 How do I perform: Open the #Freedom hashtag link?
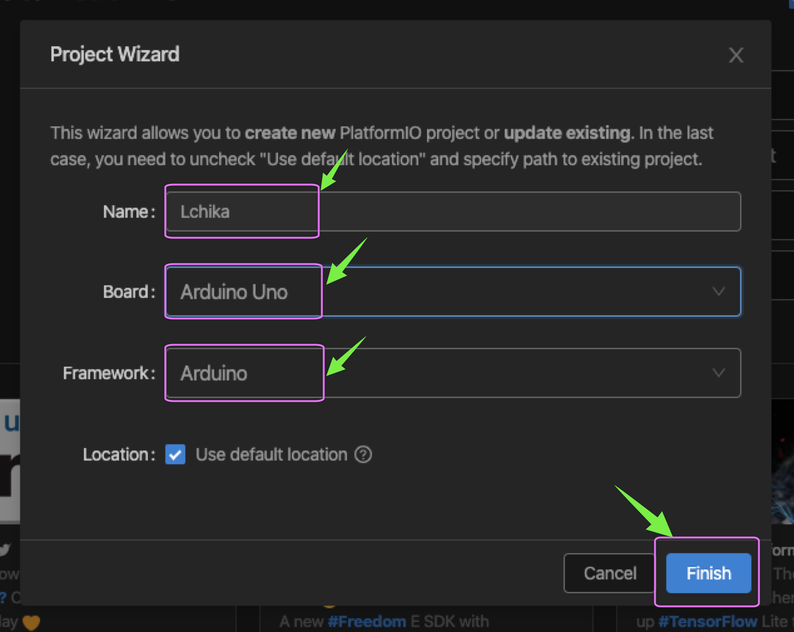point(366,621)
